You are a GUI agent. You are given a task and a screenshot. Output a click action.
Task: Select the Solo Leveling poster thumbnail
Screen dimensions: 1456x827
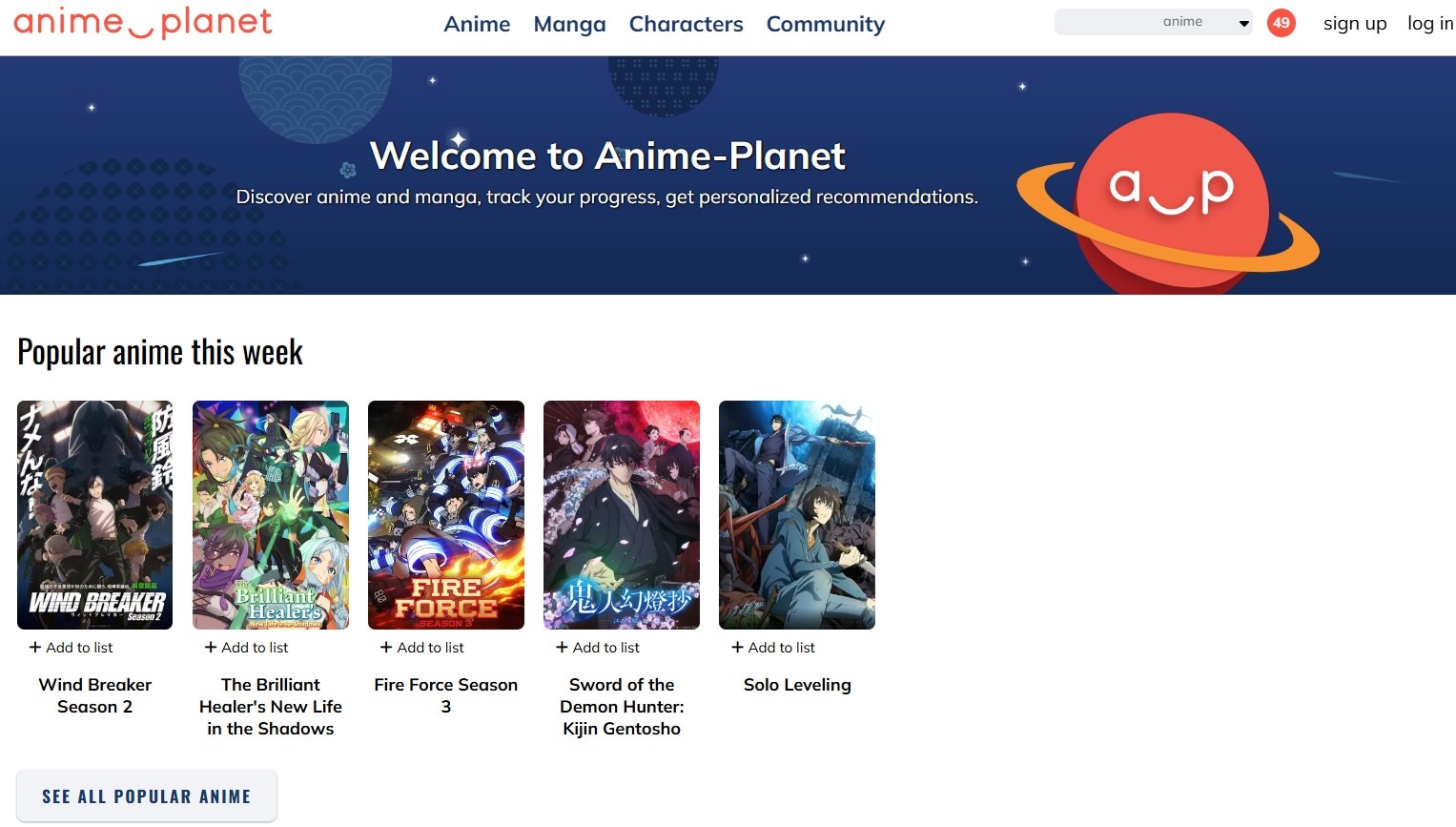(x=797, y=515)
